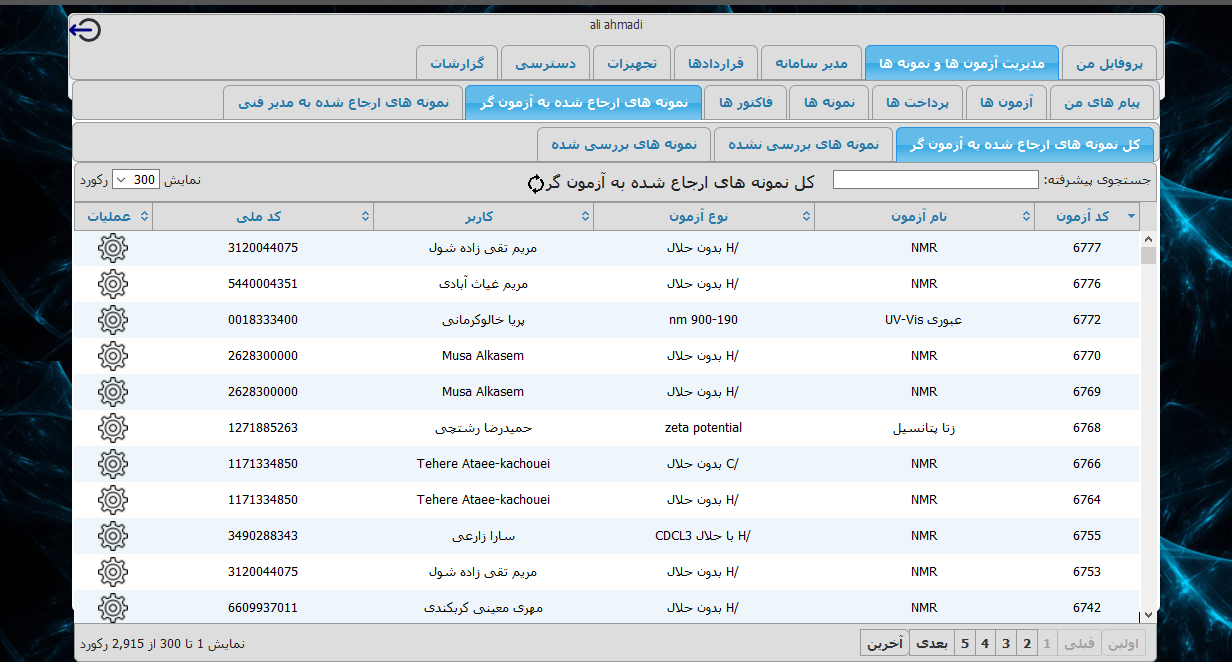This screenshot has height=662, width=1232.
Task: Sort by the کد ملی column header
Action: (263, 216)
